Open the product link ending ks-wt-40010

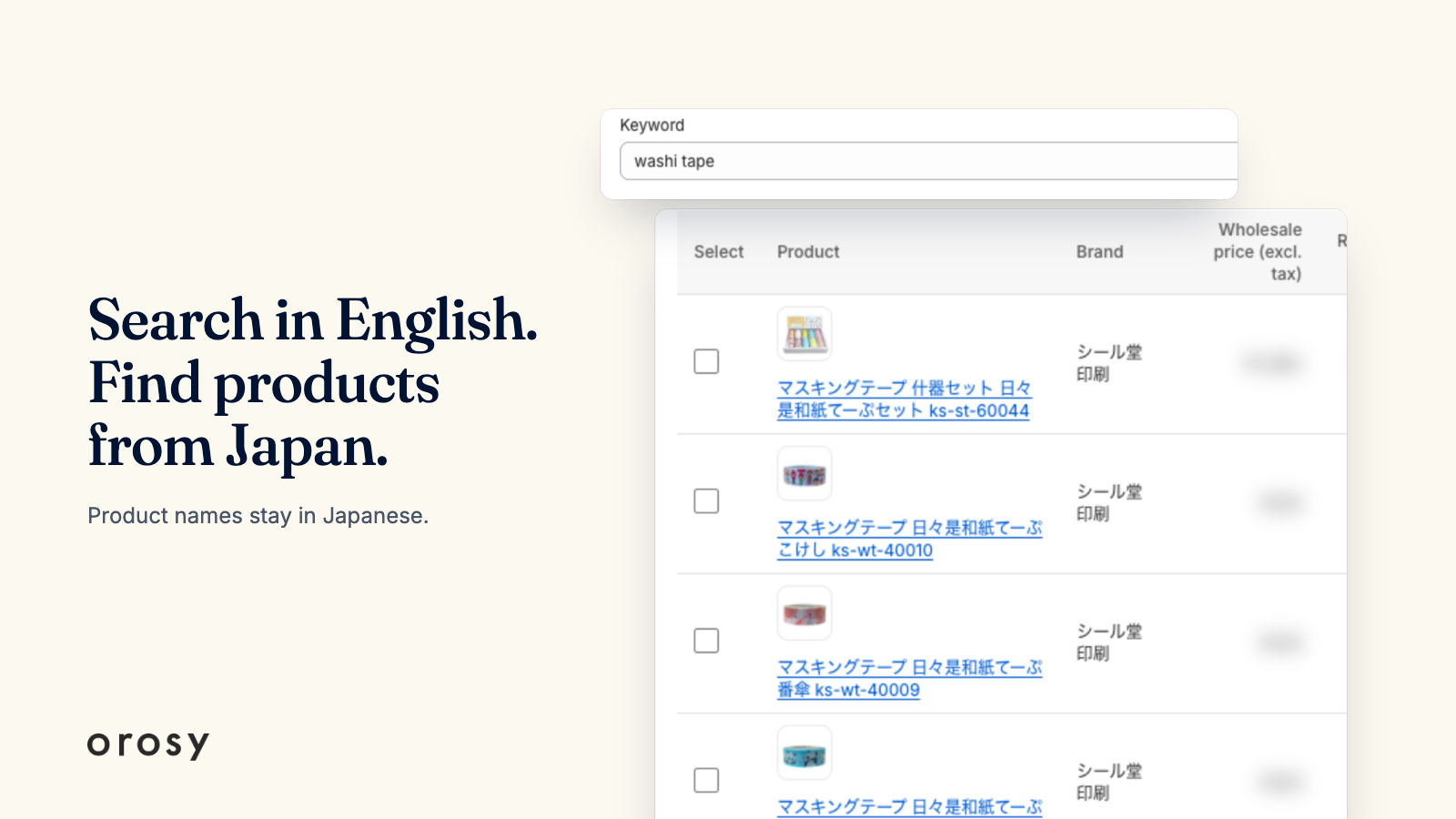pos(909,539)
